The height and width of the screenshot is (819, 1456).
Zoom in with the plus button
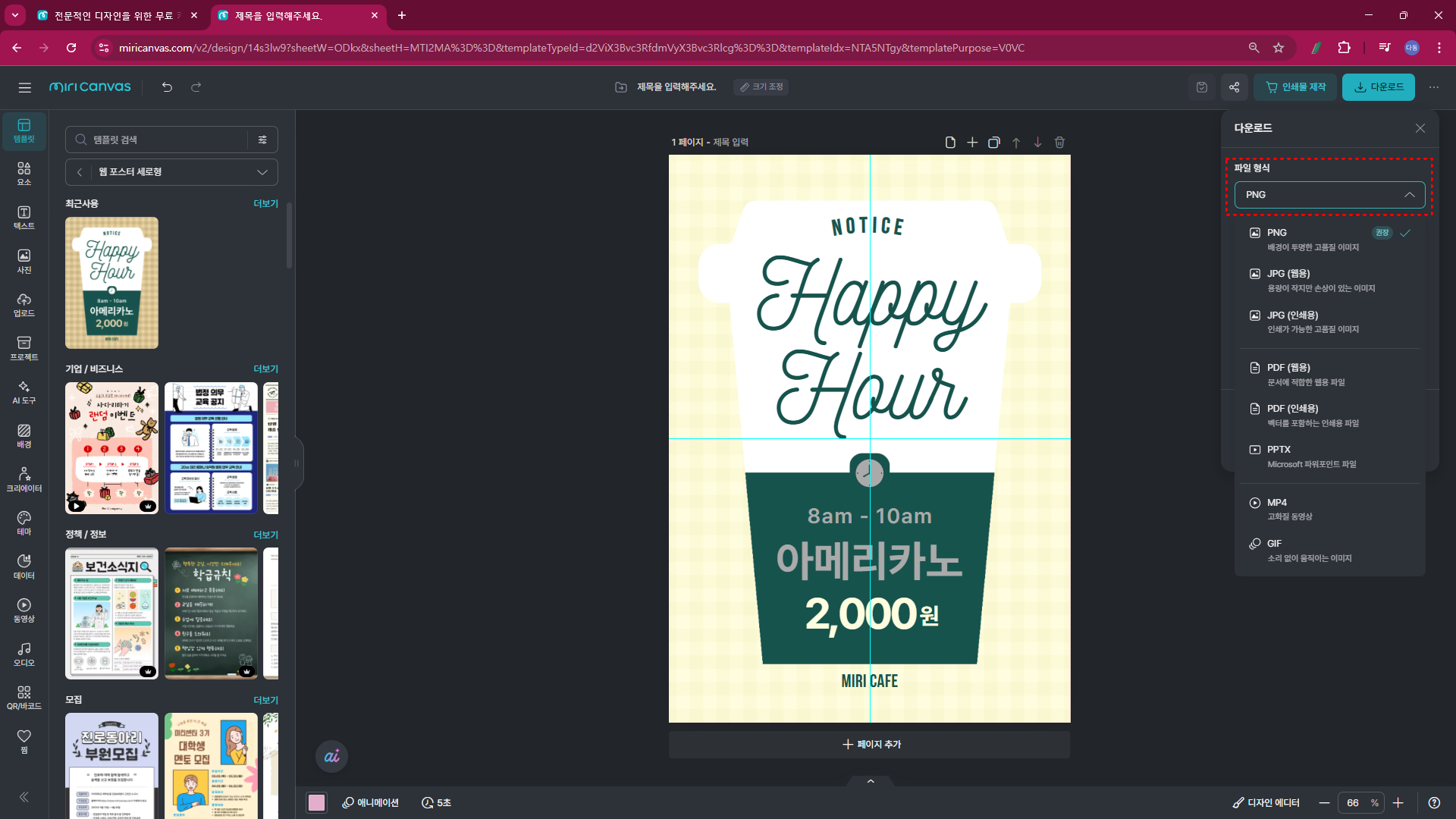tap(1398, 802)
